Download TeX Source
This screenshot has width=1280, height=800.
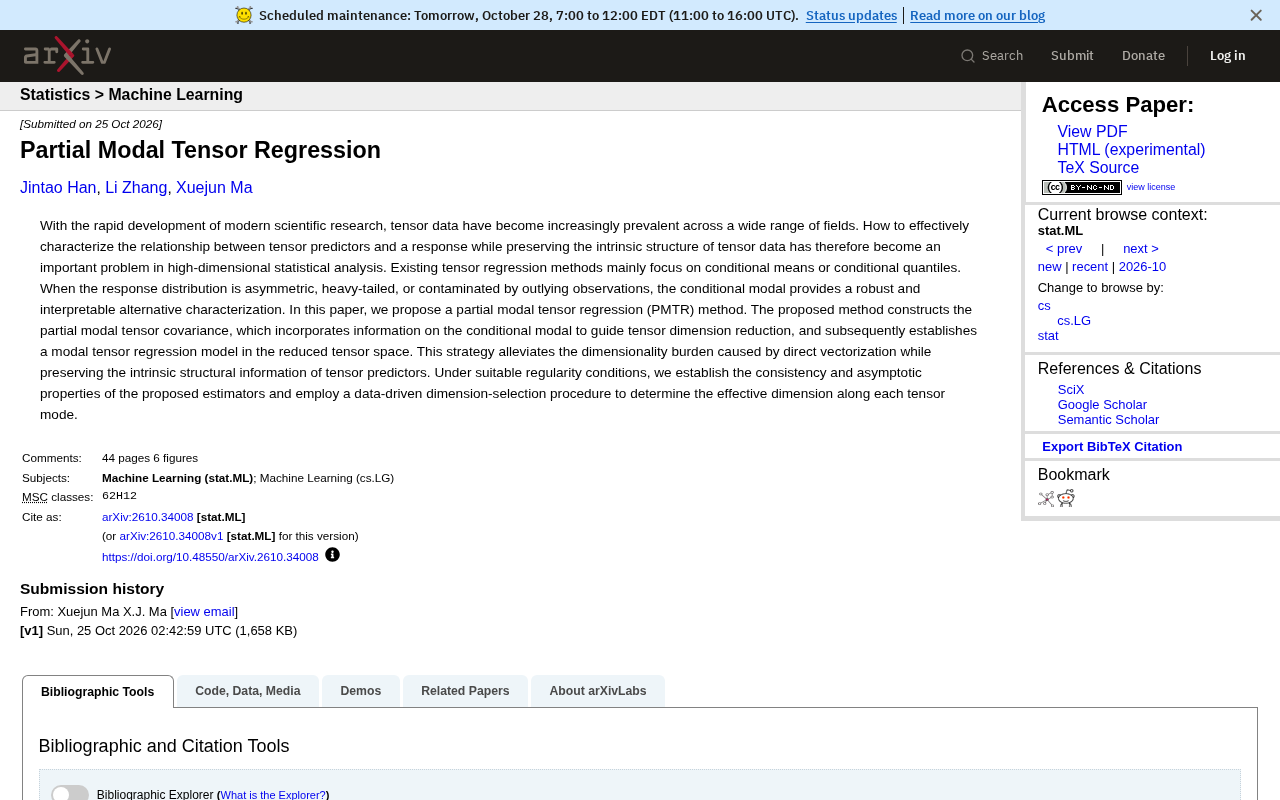1098,168
